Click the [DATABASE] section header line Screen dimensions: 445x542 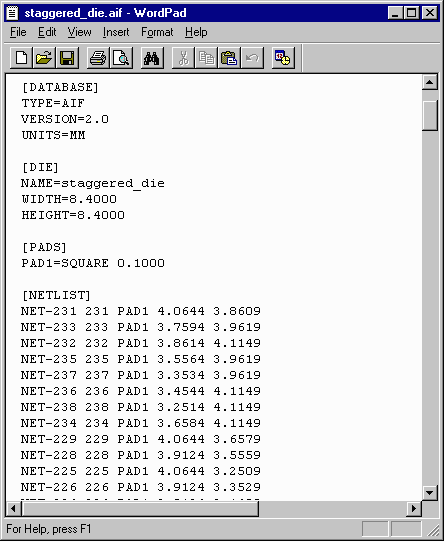tap(60, 87)
